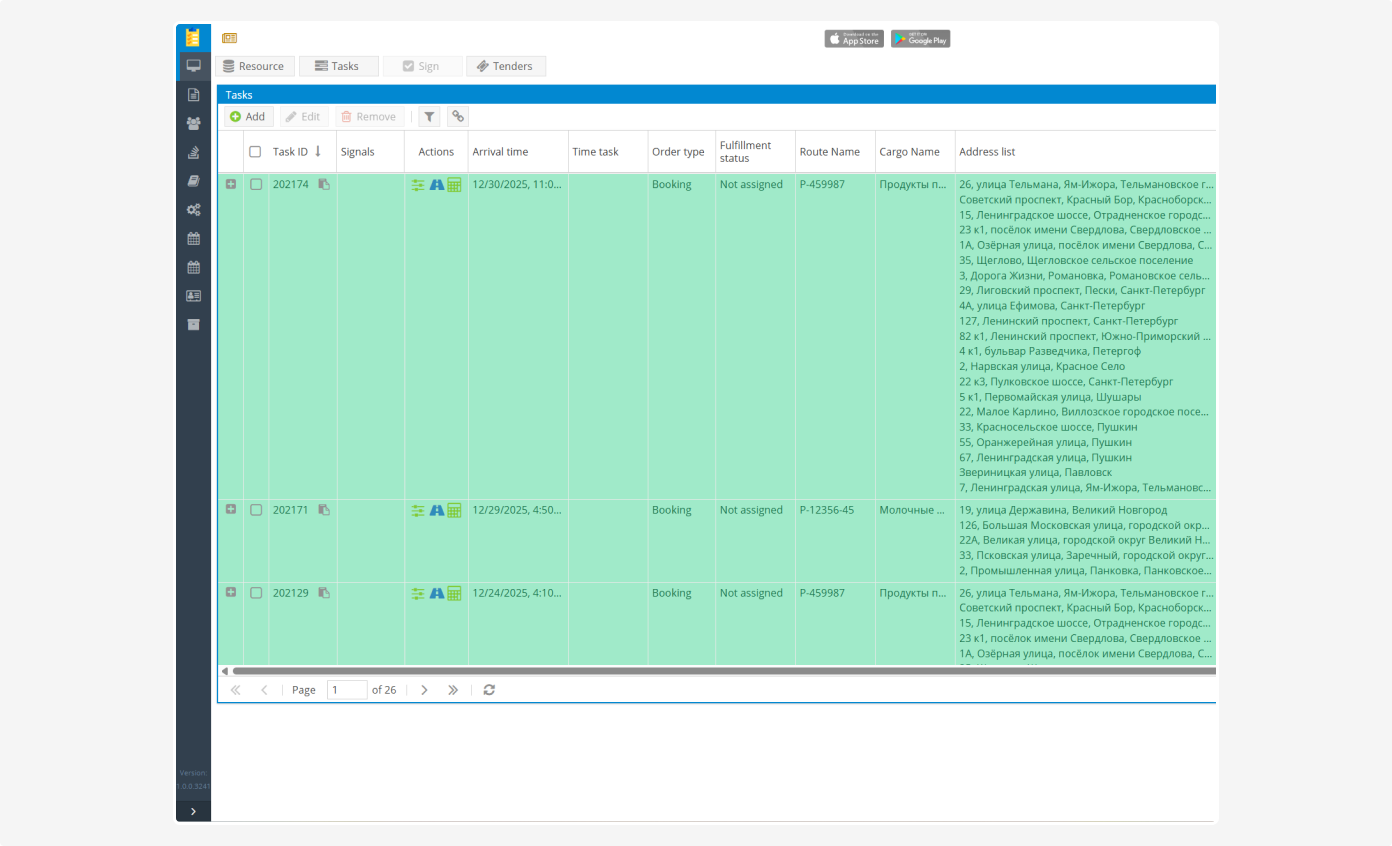Expand the row for task 202174
The height and width of the screenshot is (846, 1392).
click(x=231, y=184)
